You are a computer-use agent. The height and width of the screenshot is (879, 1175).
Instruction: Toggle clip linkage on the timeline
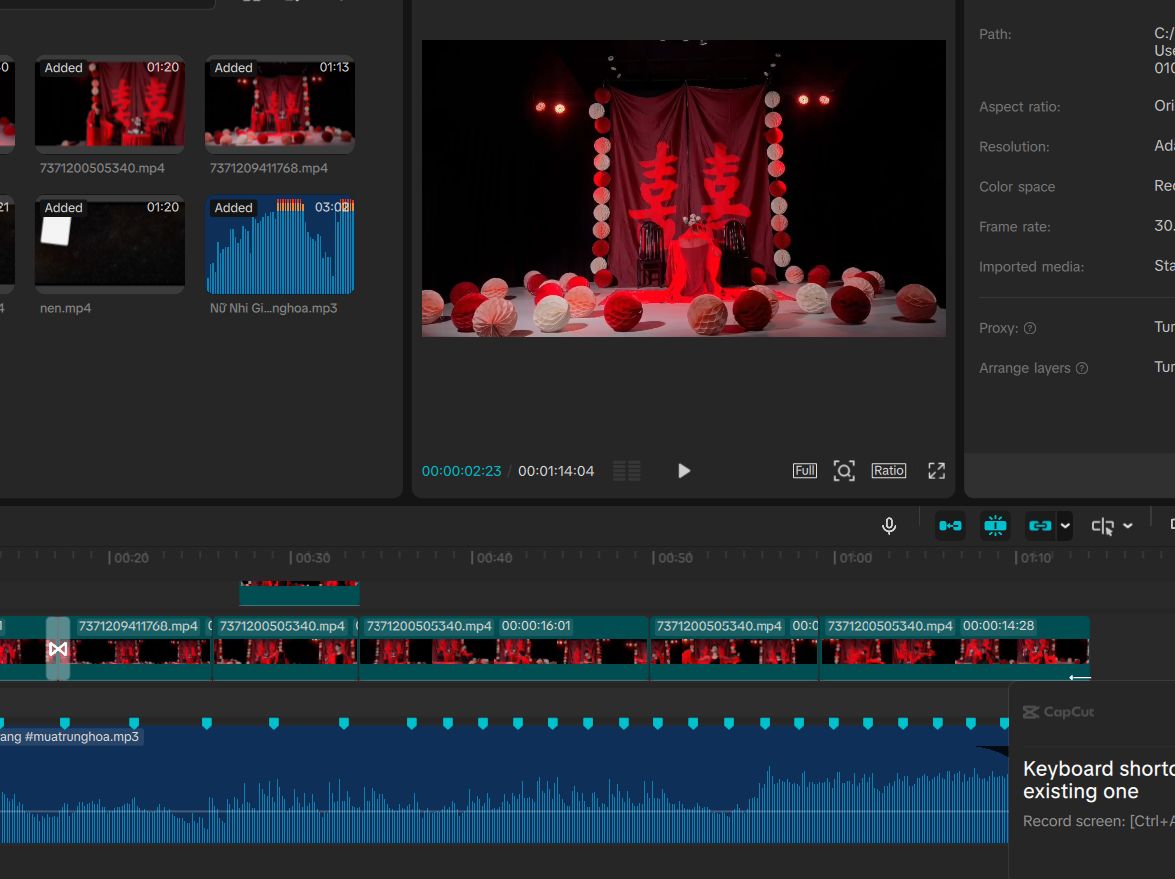(1040, 526)
